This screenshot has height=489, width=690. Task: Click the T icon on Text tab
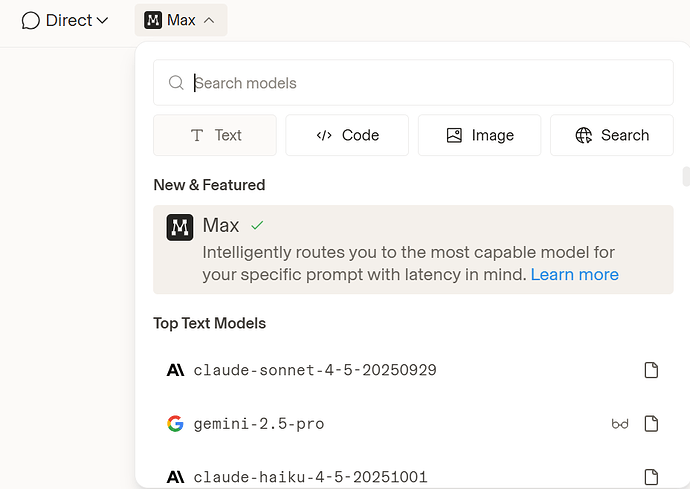point(197,135)
